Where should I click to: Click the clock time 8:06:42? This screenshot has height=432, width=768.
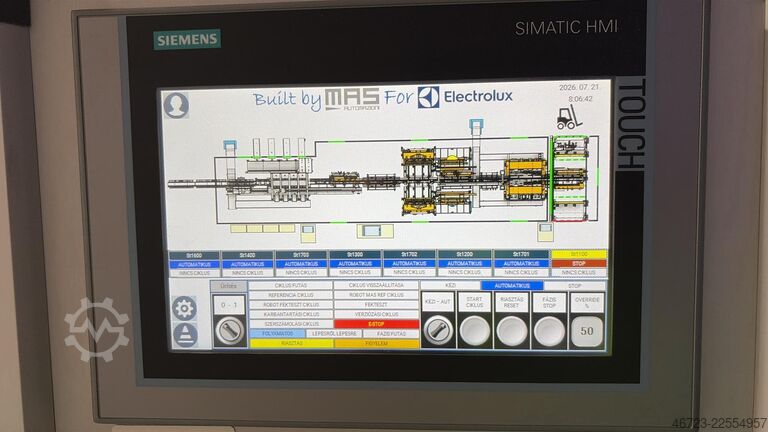point(580,99)
